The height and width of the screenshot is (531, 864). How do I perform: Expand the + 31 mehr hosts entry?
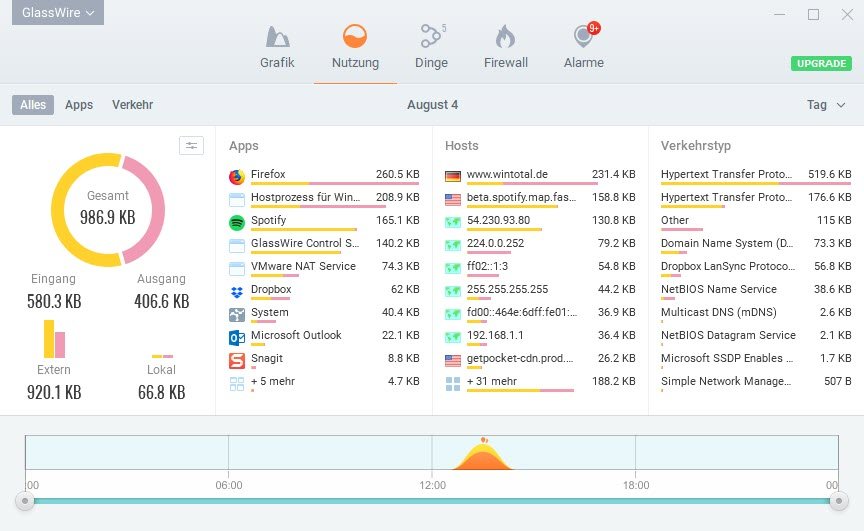[x=540, y=383]
